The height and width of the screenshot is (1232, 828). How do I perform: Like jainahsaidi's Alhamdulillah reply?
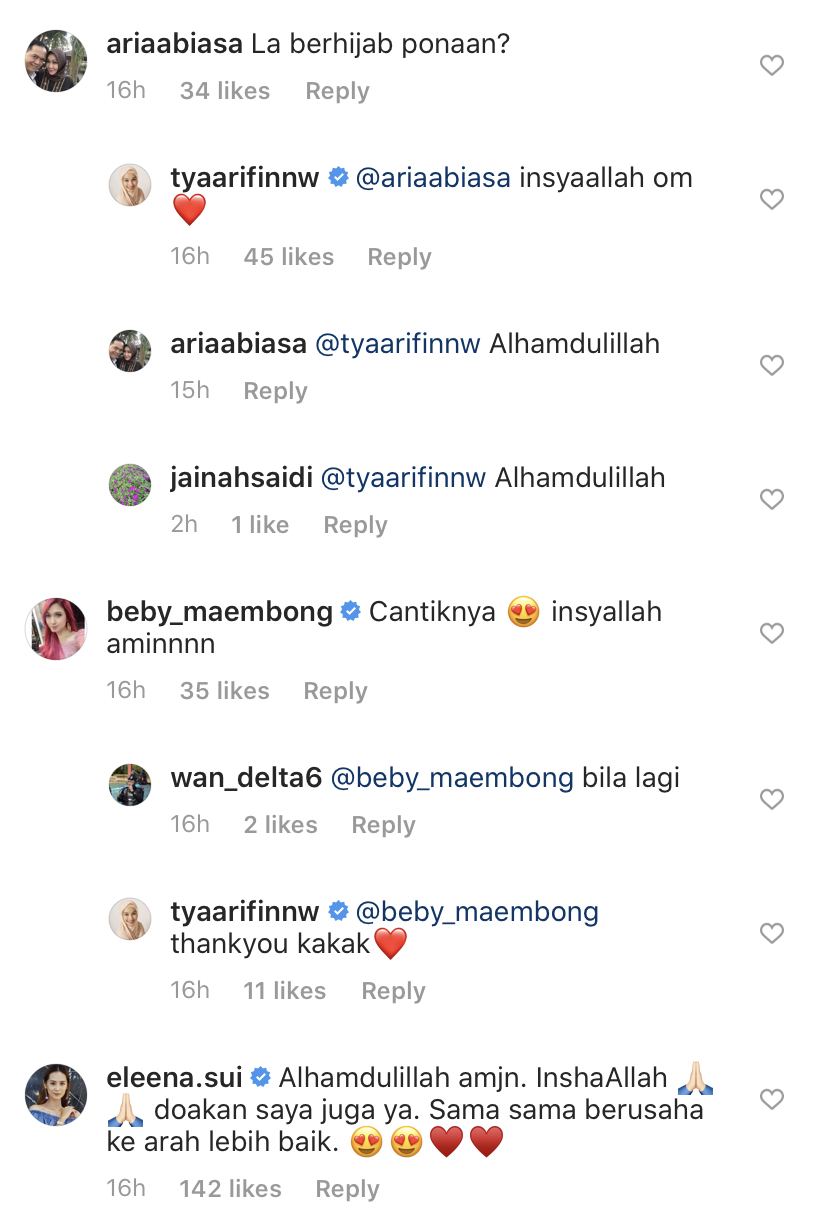tap(771, 500)
